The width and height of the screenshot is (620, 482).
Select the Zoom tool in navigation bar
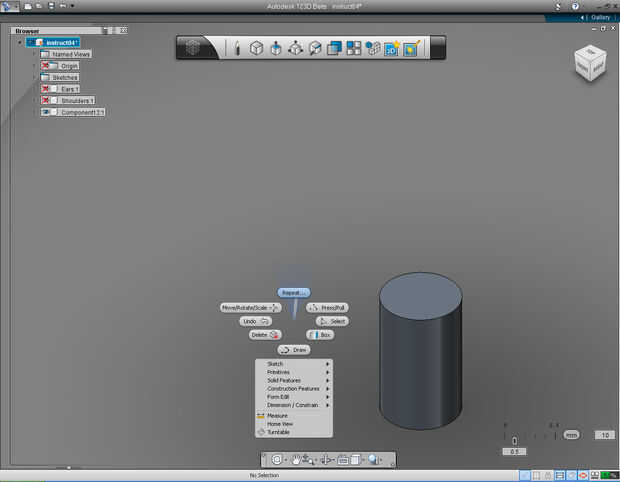[308, 459]
